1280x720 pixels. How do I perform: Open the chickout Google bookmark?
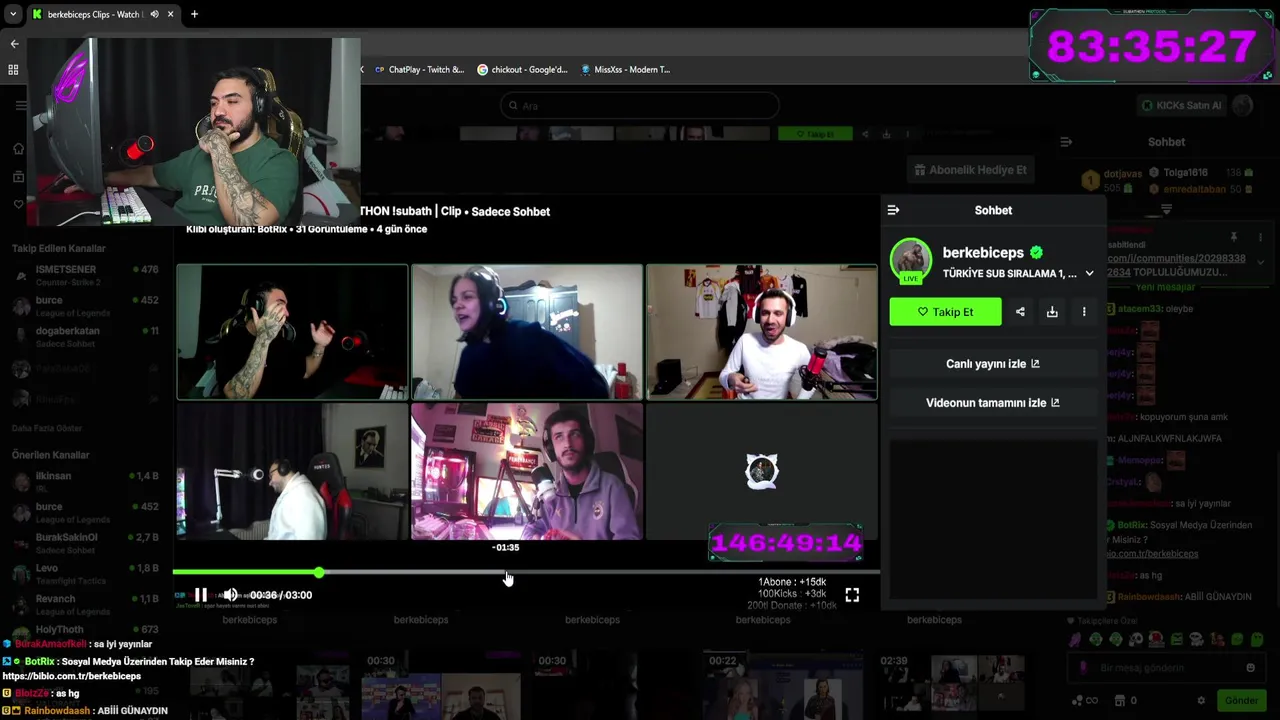coord(522,70)
